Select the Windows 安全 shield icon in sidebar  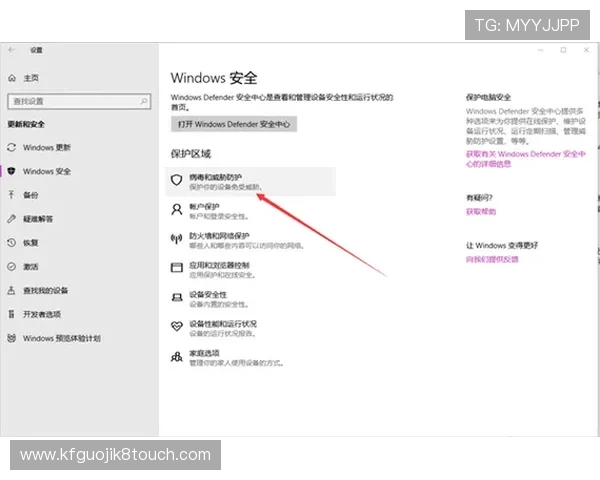pos(11,171)
